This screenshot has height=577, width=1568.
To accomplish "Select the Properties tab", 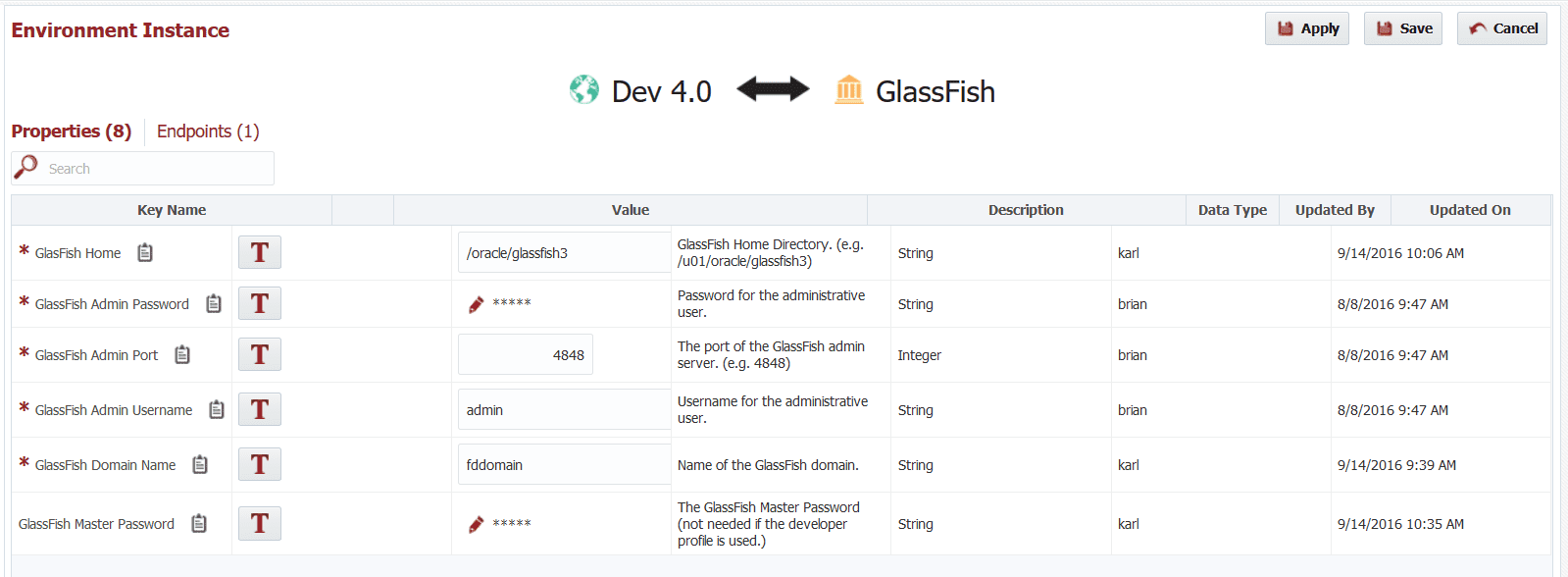I will point(72,131).
